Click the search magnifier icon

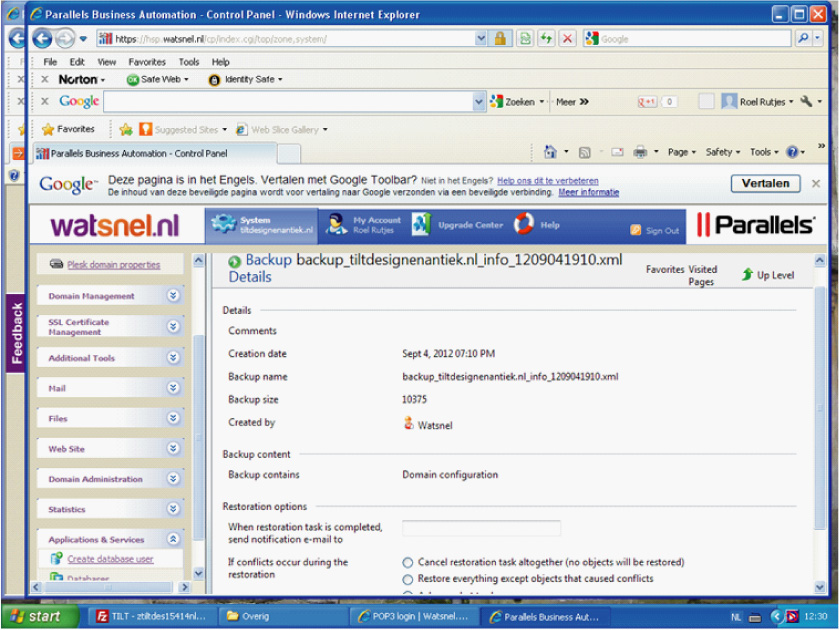pos(802,39)
